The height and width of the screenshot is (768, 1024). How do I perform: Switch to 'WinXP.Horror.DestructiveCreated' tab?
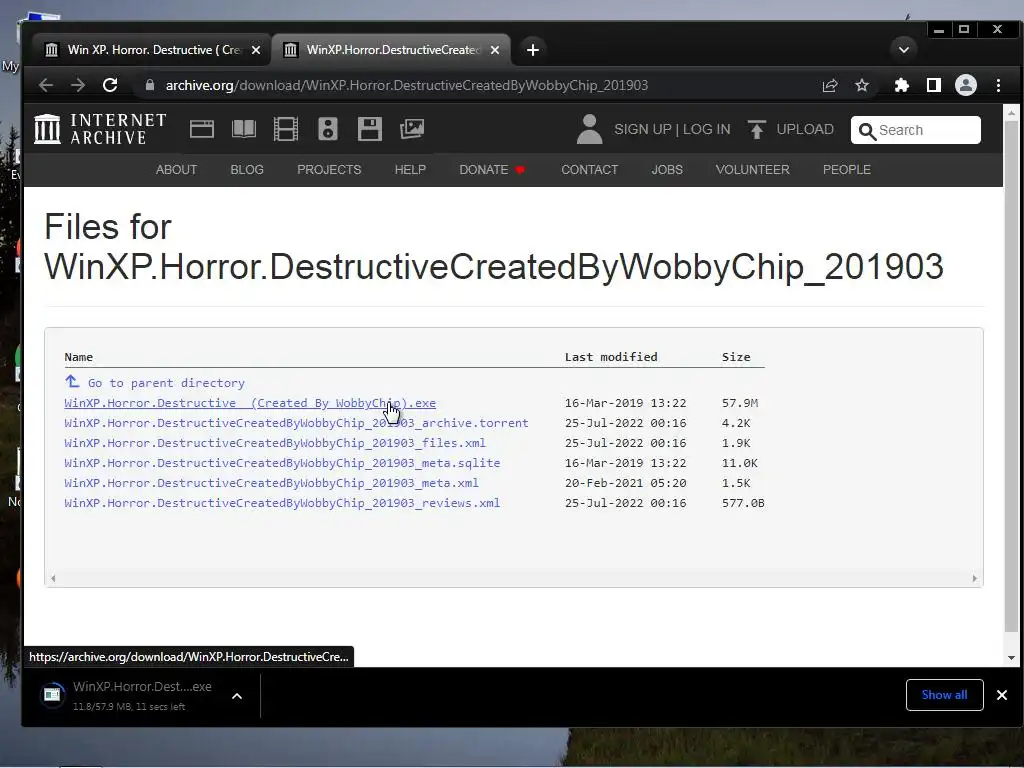click(391, 50)
